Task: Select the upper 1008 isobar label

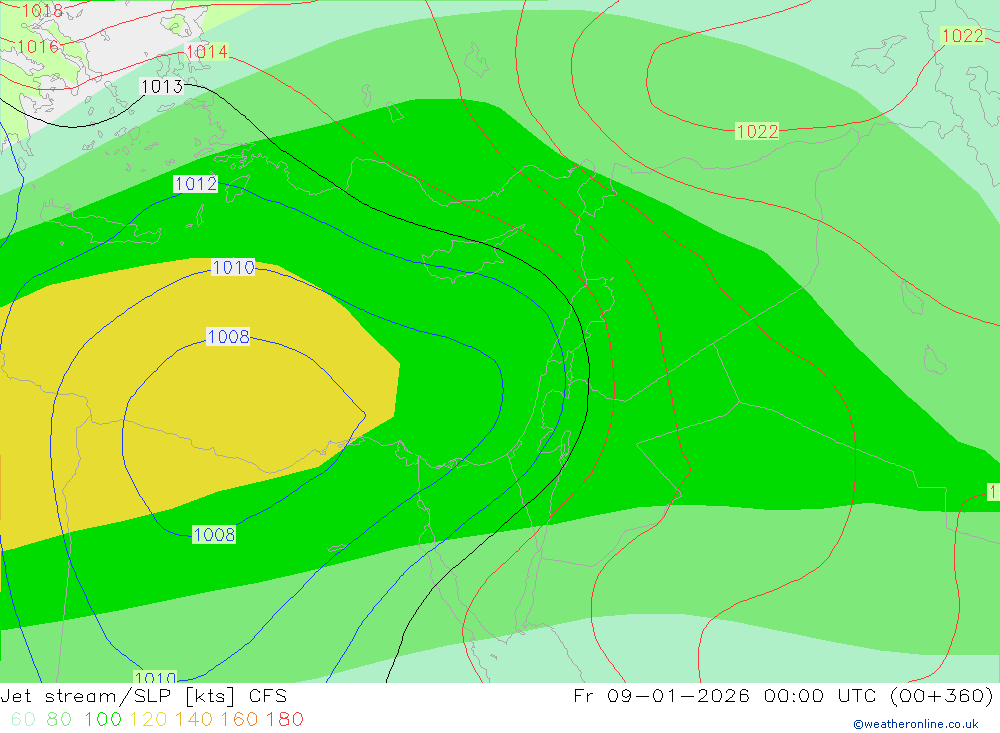Action: [x=228, y=337]
